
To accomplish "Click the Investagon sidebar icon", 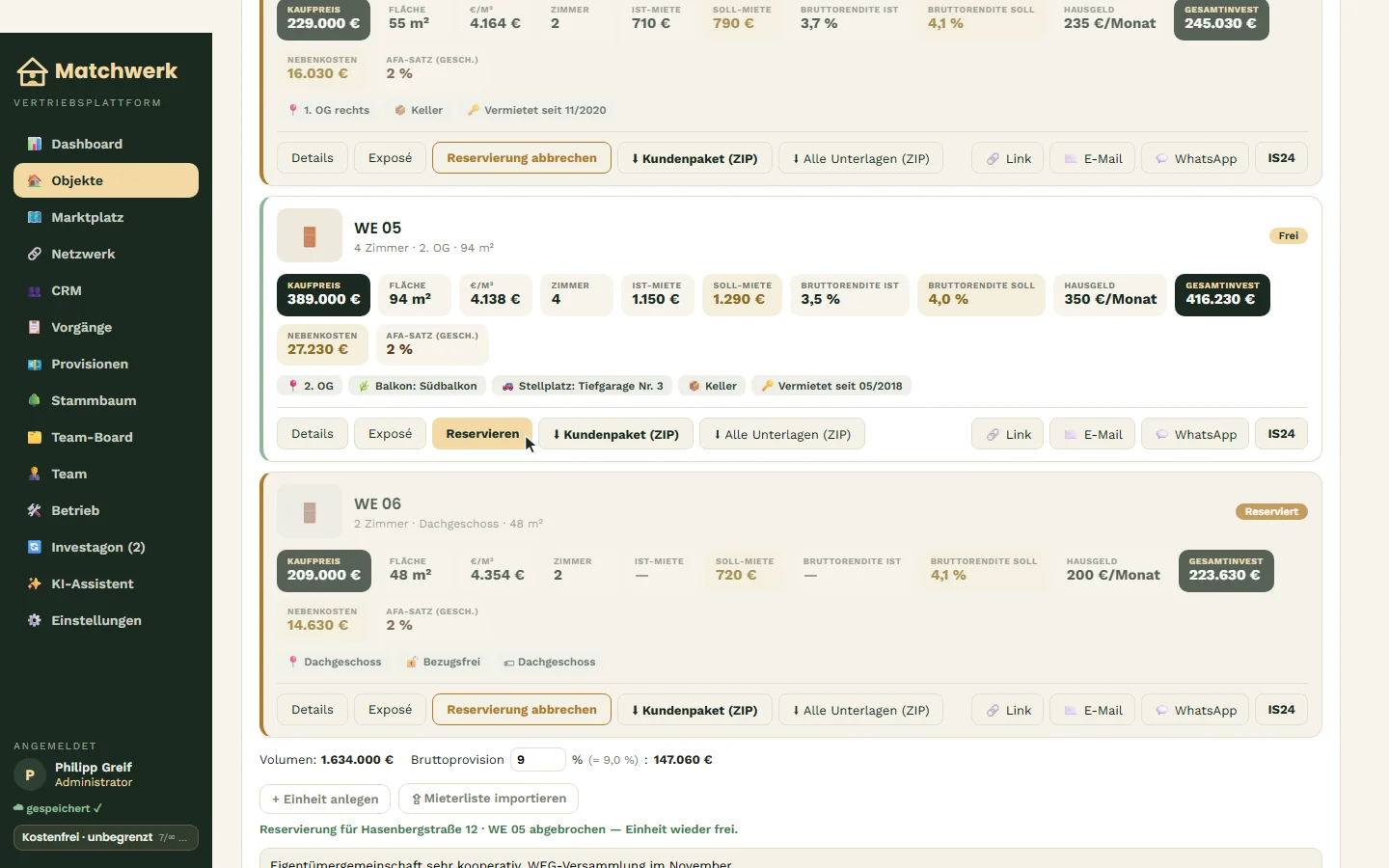I will [x=35, y=547].
